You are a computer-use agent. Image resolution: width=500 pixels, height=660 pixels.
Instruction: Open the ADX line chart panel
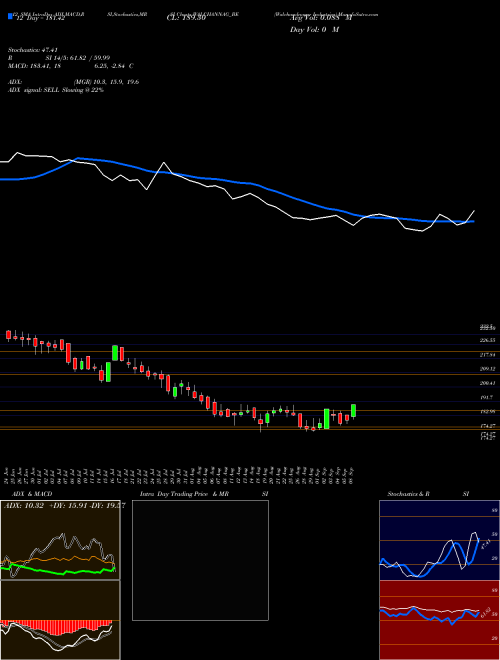click(x=60, y=540)
